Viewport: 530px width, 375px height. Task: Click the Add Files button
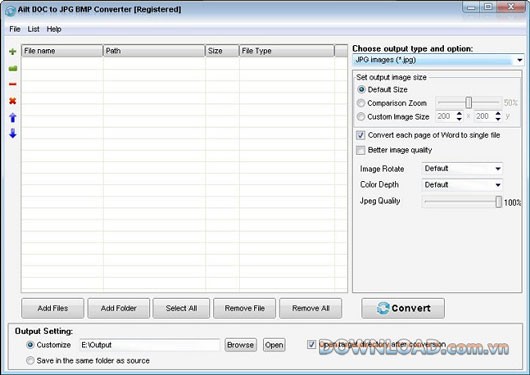[x=53, y=308]
